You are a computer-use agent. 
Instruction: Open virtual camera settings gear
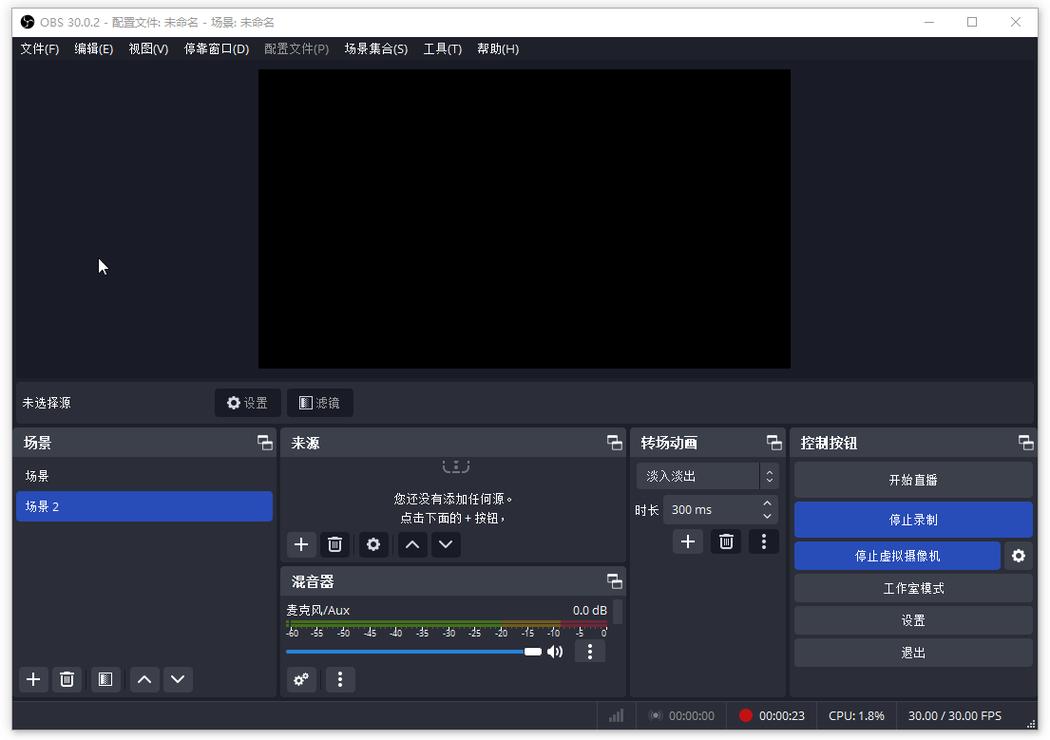coord(1018,556)
